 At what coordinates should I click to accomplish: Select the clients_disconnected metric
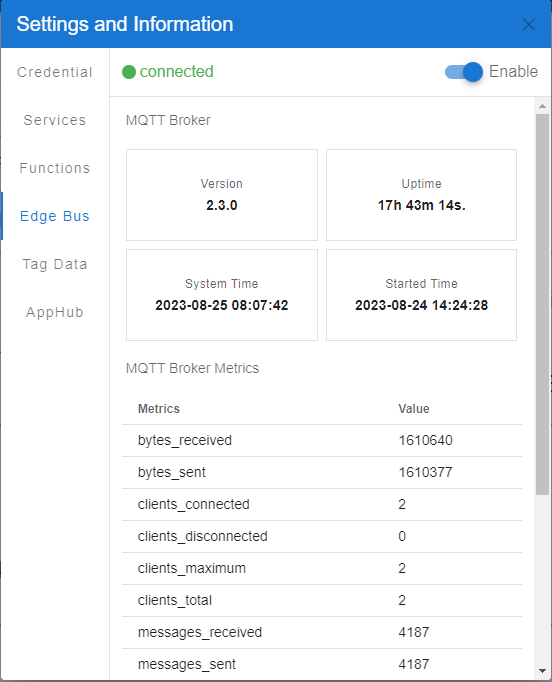pos(322,536)
